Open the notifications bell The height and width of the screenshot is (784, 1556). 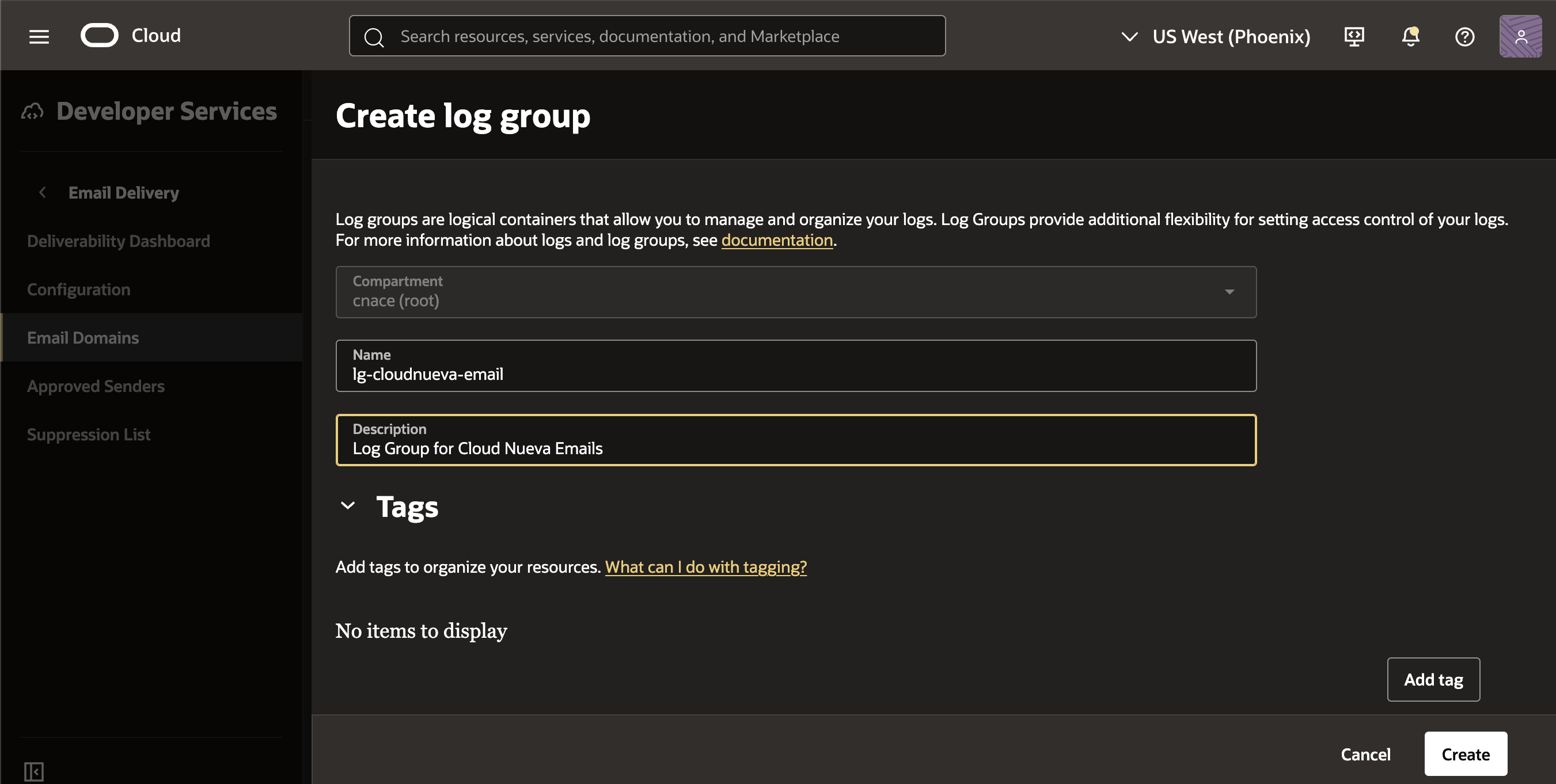[1410, 36]
